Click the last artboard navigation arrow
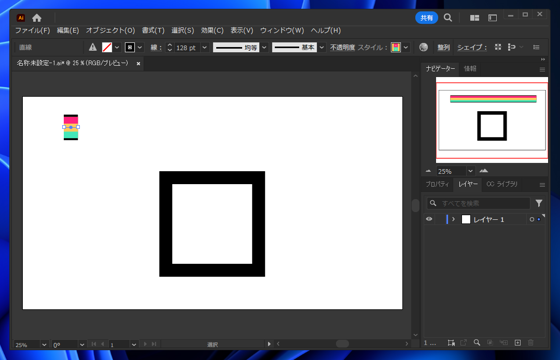This screenshot has height=360, width=560. [x=154, y=344]
